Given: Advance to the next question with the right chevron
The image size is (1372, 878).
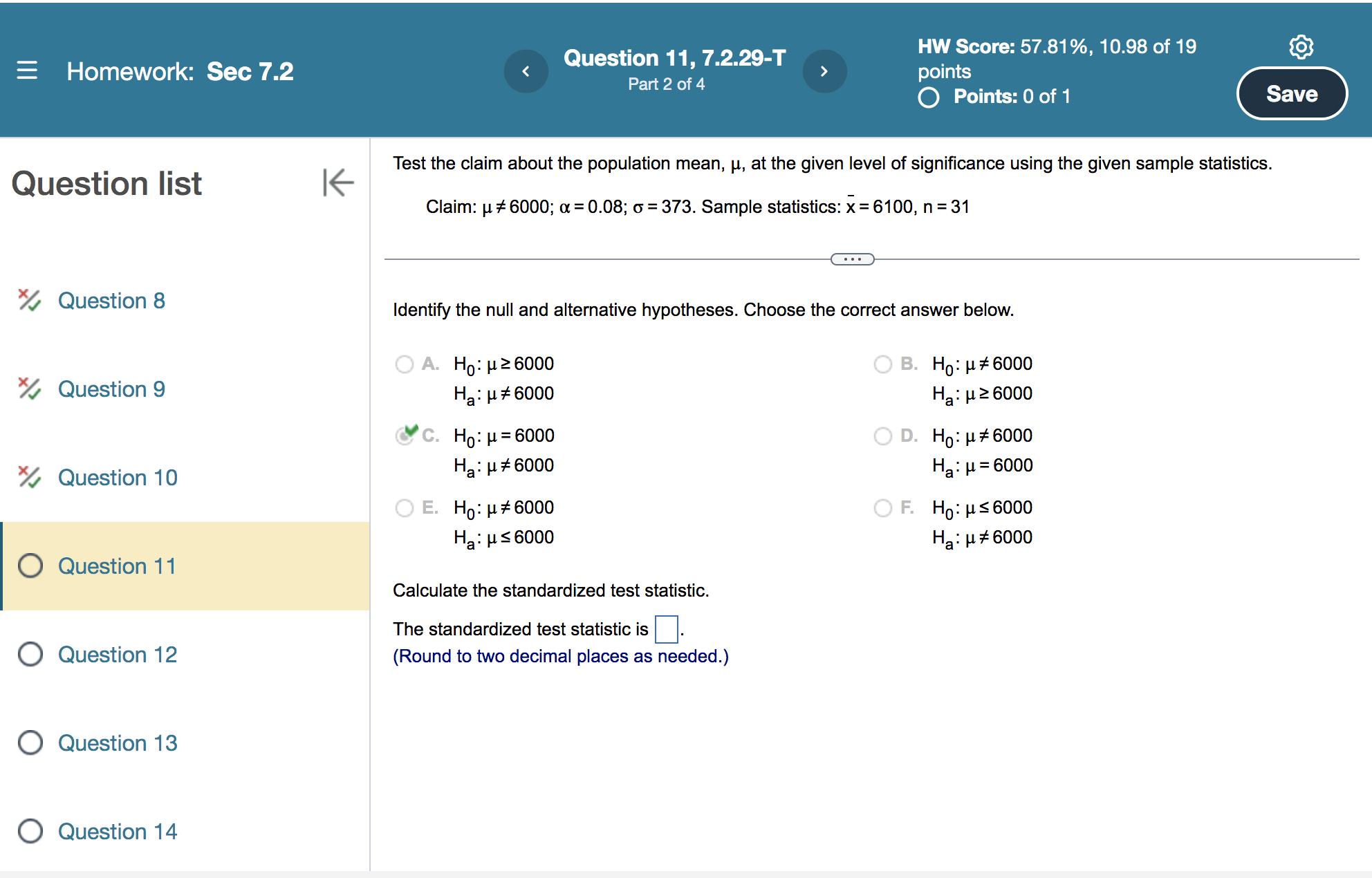Looking at the screenshot, I should [825, 71].
